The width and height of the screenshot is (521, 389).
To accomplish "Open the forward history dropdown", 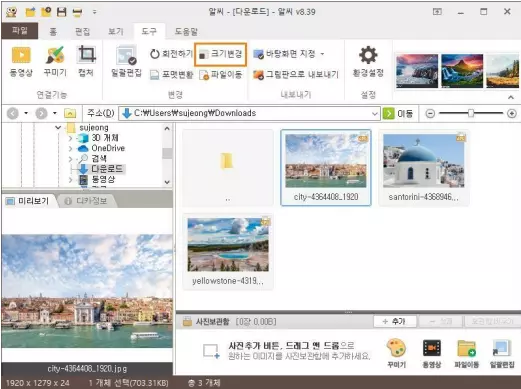I will tap(55, 113).
